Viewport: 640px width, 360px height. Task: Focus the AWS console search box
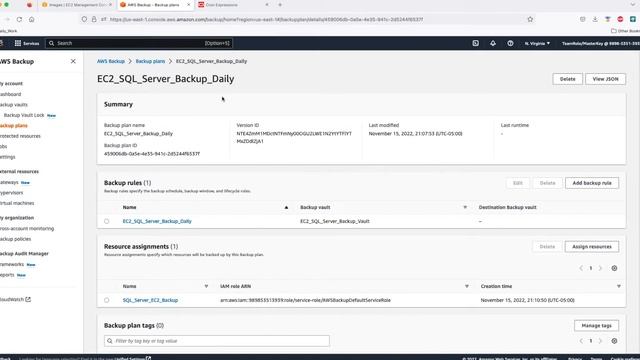[139, 43]
